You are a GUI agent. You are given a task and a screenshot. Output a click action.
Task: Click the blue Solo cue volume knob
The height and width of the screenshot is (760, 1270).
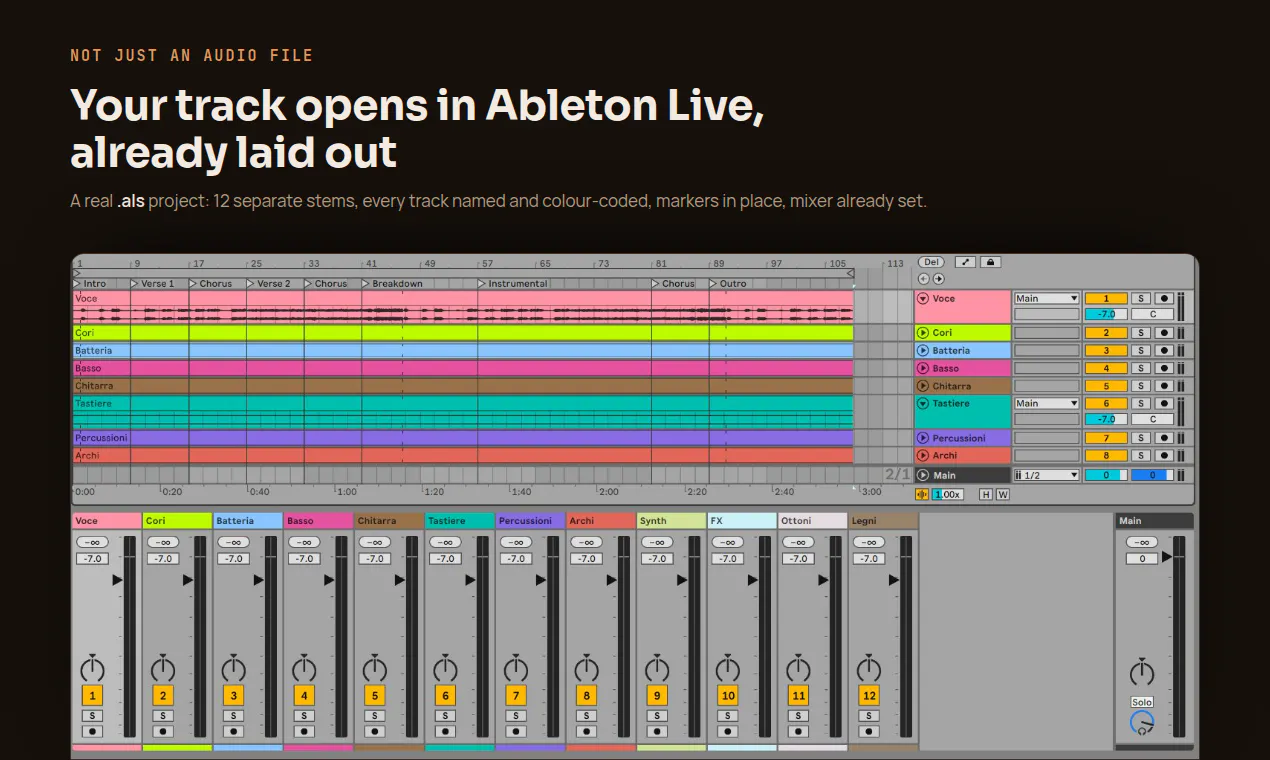1141,723
